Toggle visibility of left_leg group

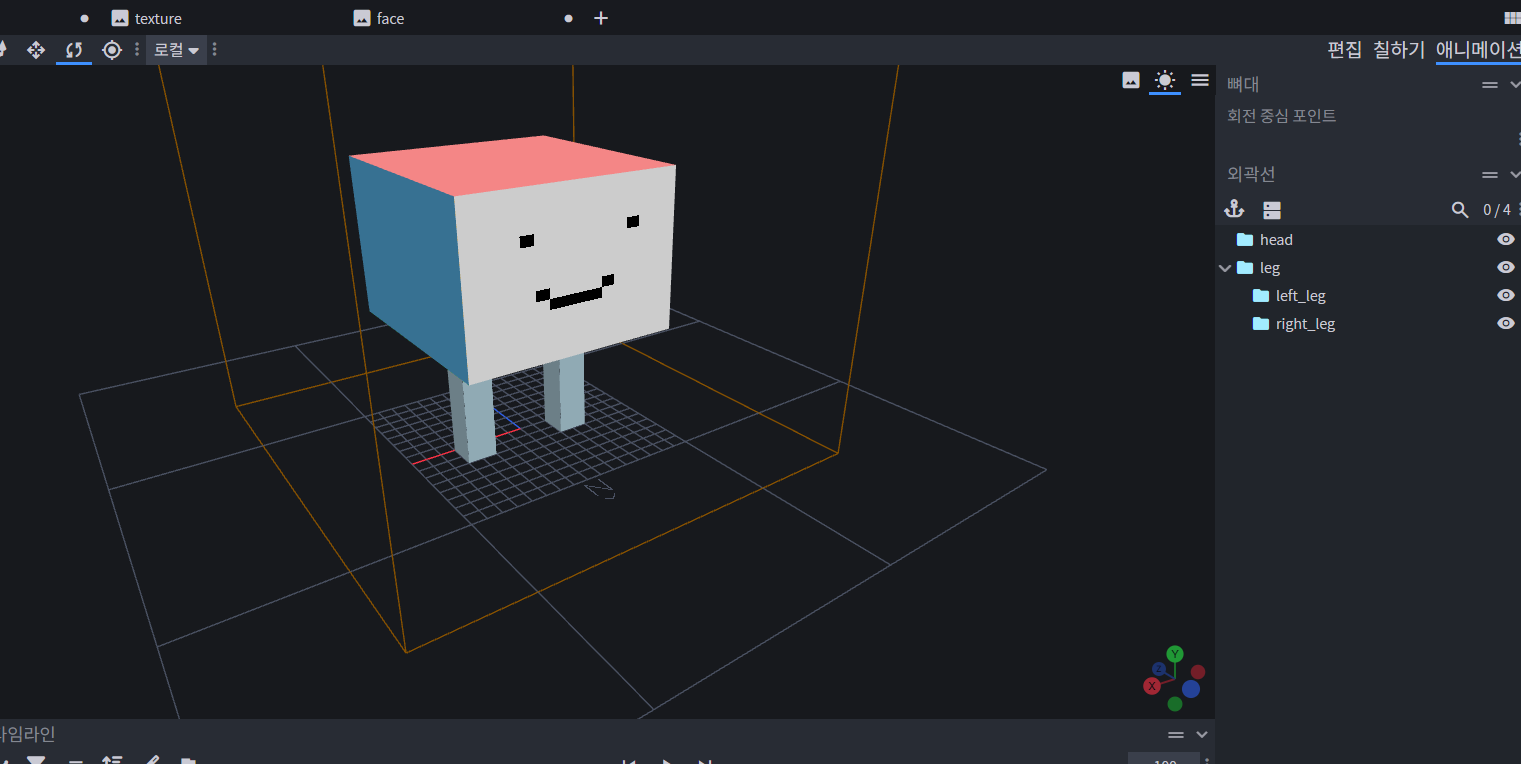tap(1505, 295)
